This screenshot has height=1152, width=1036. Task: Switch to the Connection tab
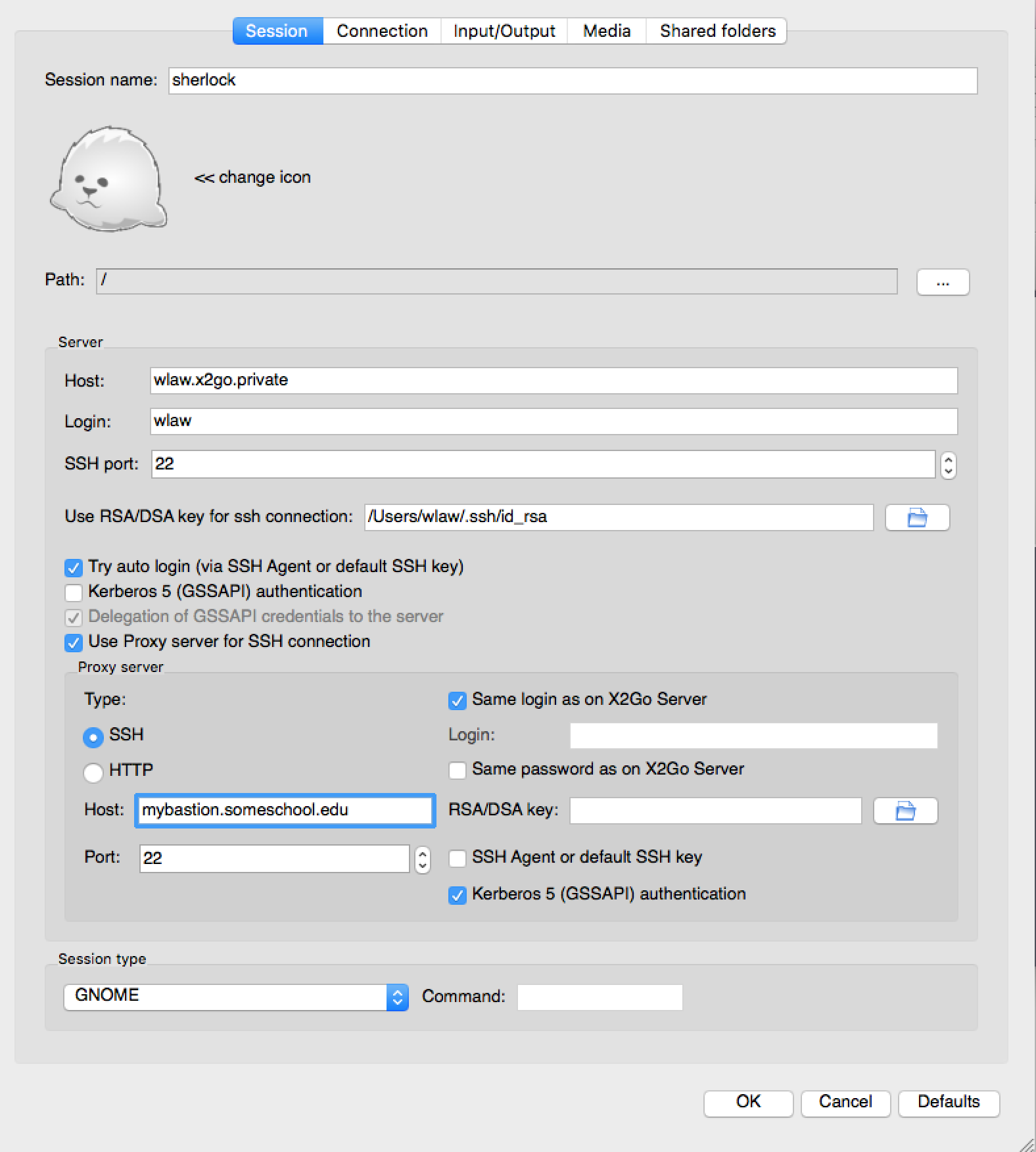382,31
